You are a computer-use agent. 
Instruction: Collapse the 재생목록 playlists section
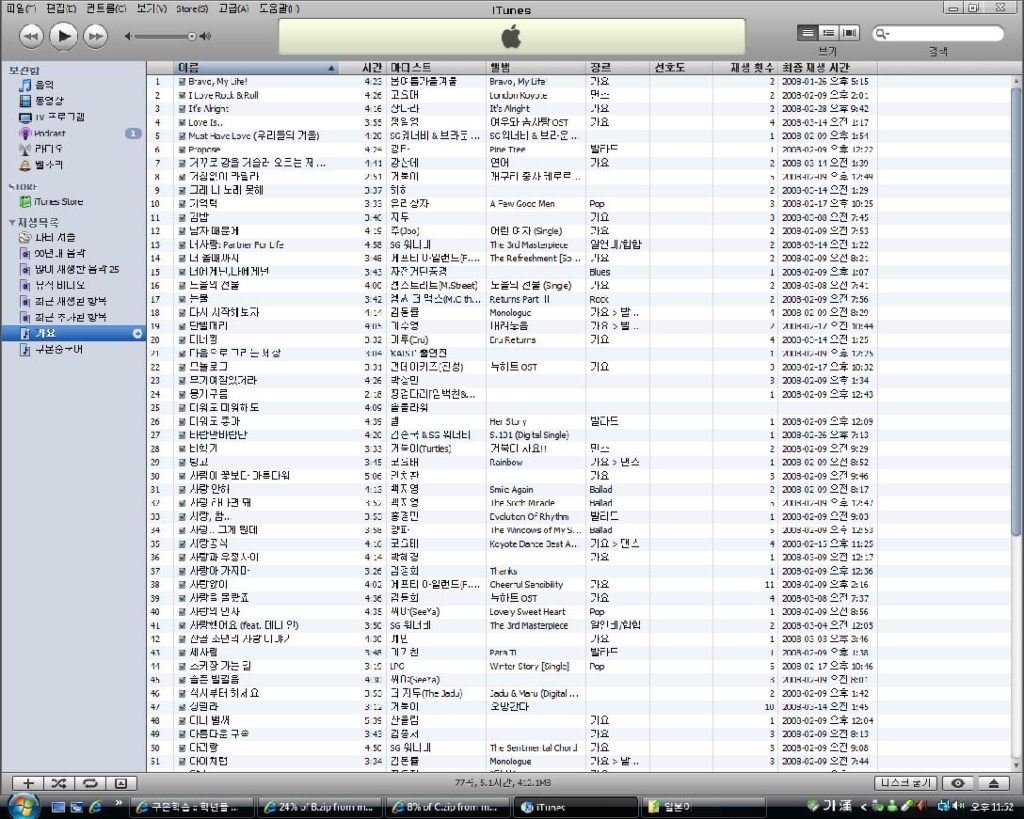[x=12, y=223]
